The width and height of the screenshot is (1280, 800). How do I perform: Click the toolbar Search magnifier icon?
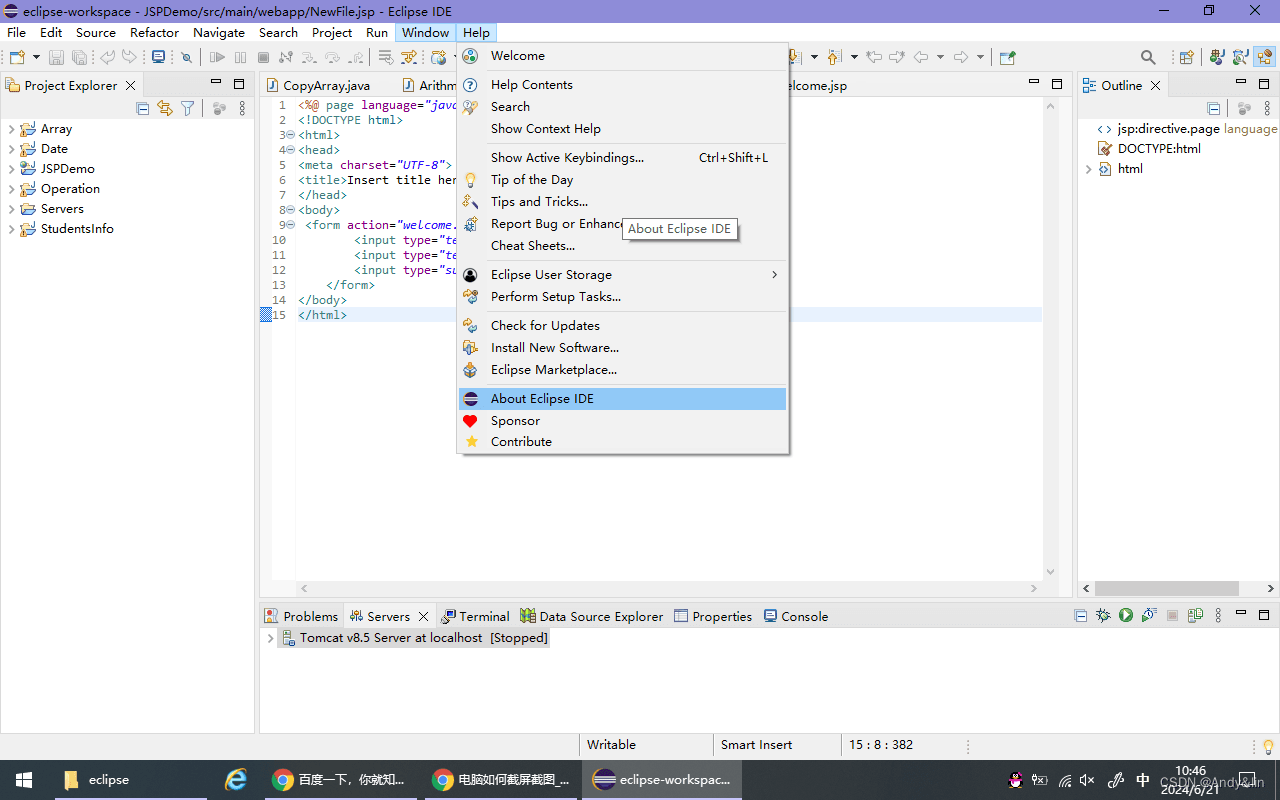(x=1148, y=58)
